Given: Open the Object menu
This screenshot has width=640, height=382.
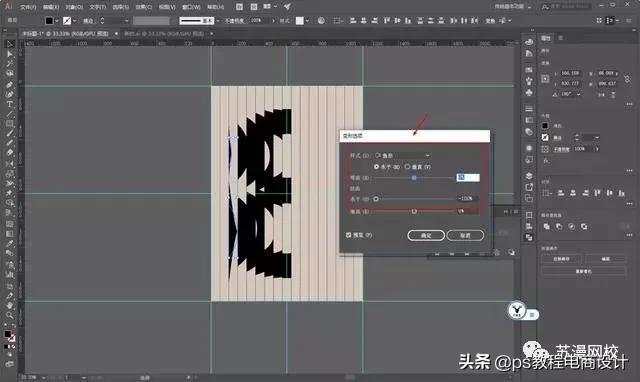Looking at the screenshot, I should click(x=74, y=7).
